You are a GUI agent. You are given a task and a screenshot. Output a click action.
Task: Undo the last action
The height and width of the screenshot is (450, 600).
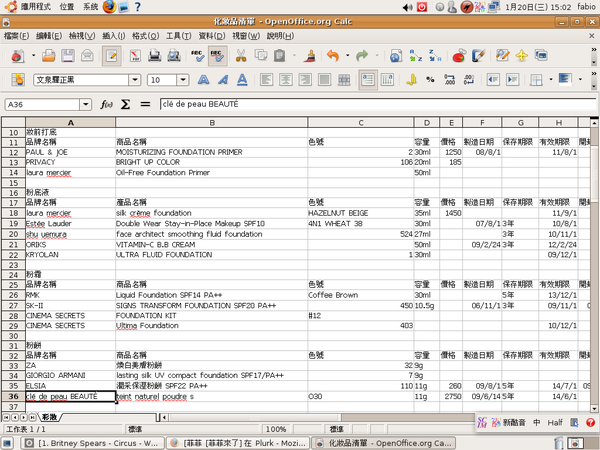(333, 56)
